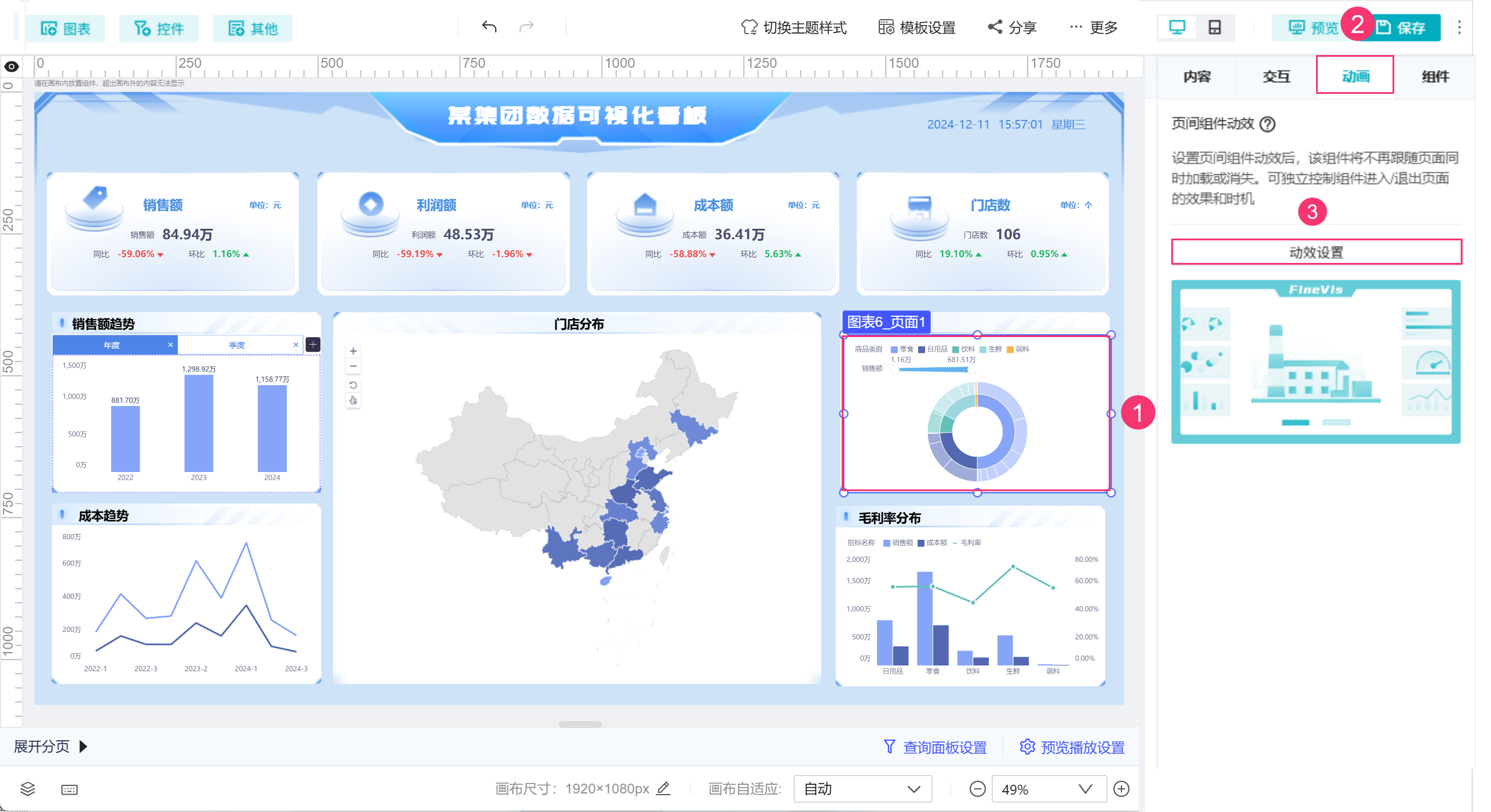The width and height of the screenshot is (1491, 812).
Task: Switch to desktop layout view icon
Action: click(x=1177, y=27)
